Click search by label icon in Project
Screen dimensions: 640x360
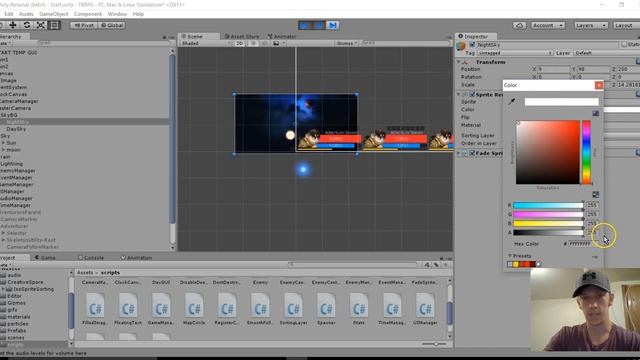(x=436, y=265)
